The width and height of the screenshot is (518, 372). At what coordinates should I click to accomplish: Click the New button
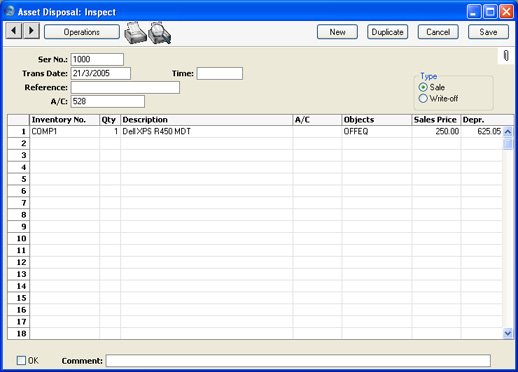337,32
